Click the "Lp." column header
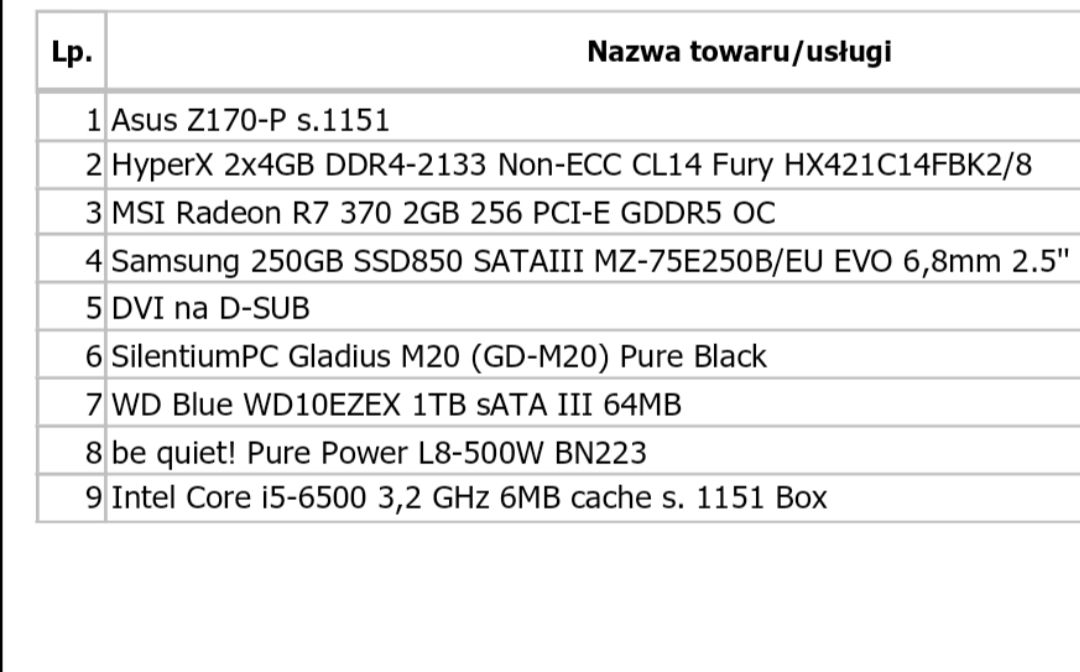The width and height of the screenshot is (1080, 672). click(72, 52)
